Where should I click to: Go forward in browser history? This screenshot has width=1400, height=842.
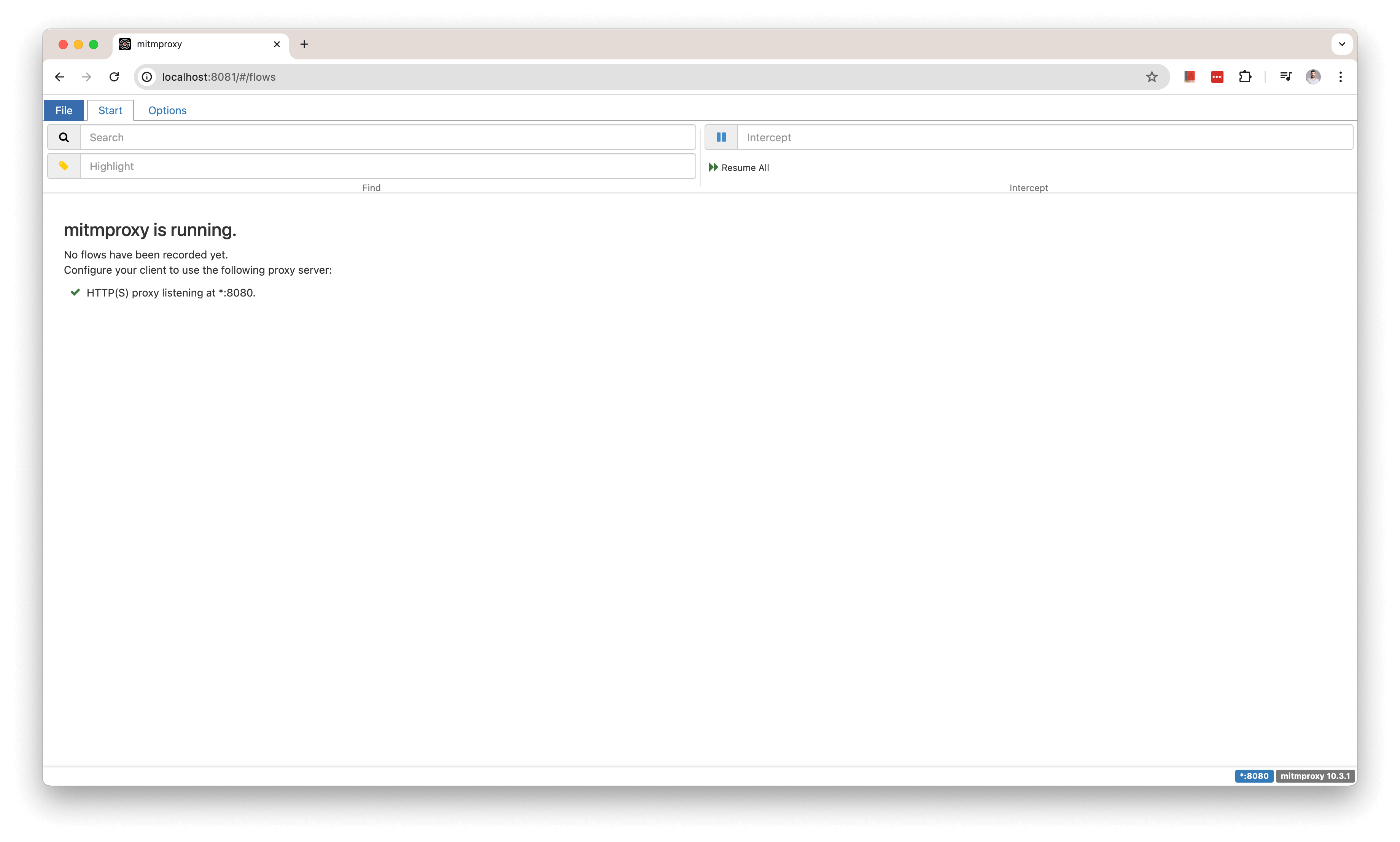86,77
